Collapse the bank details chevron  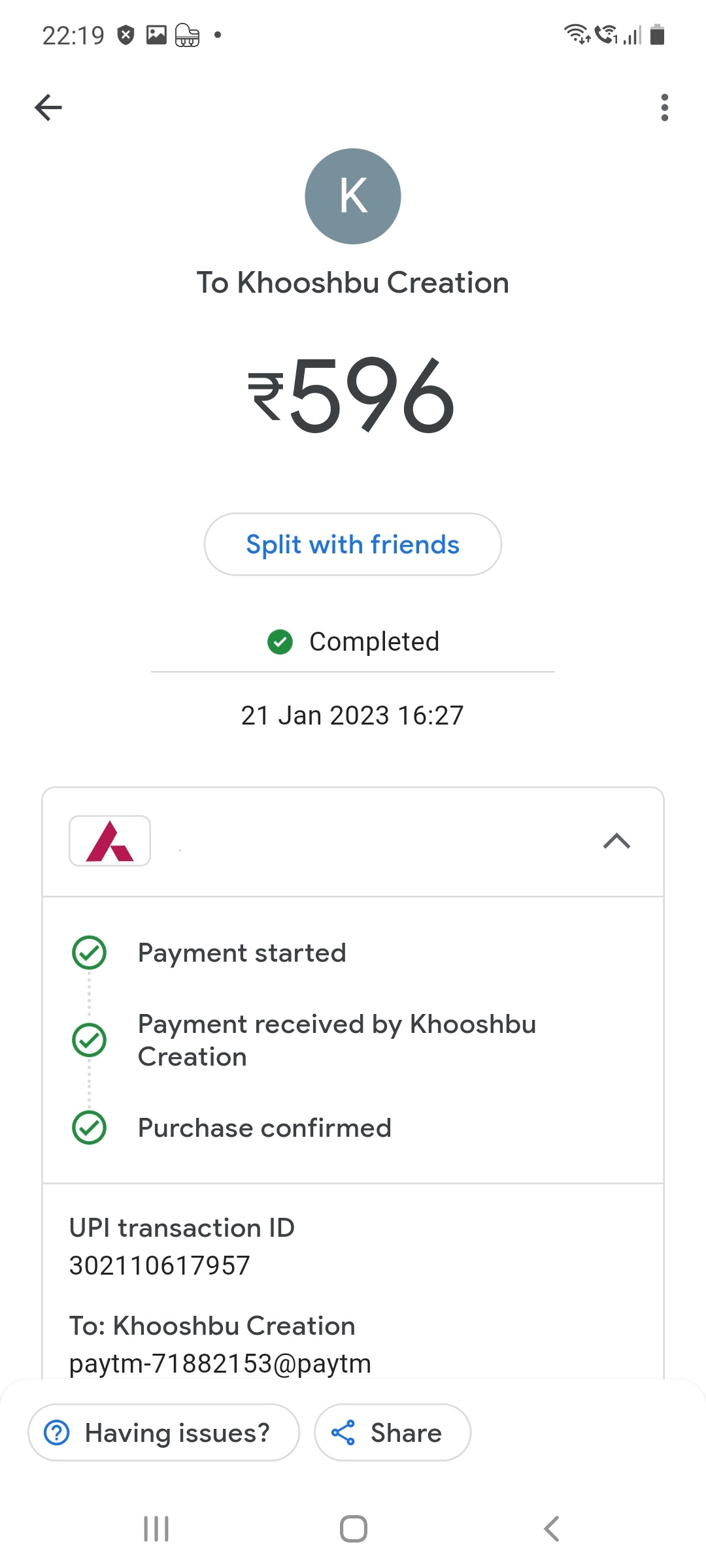click(x=616, y=841)
